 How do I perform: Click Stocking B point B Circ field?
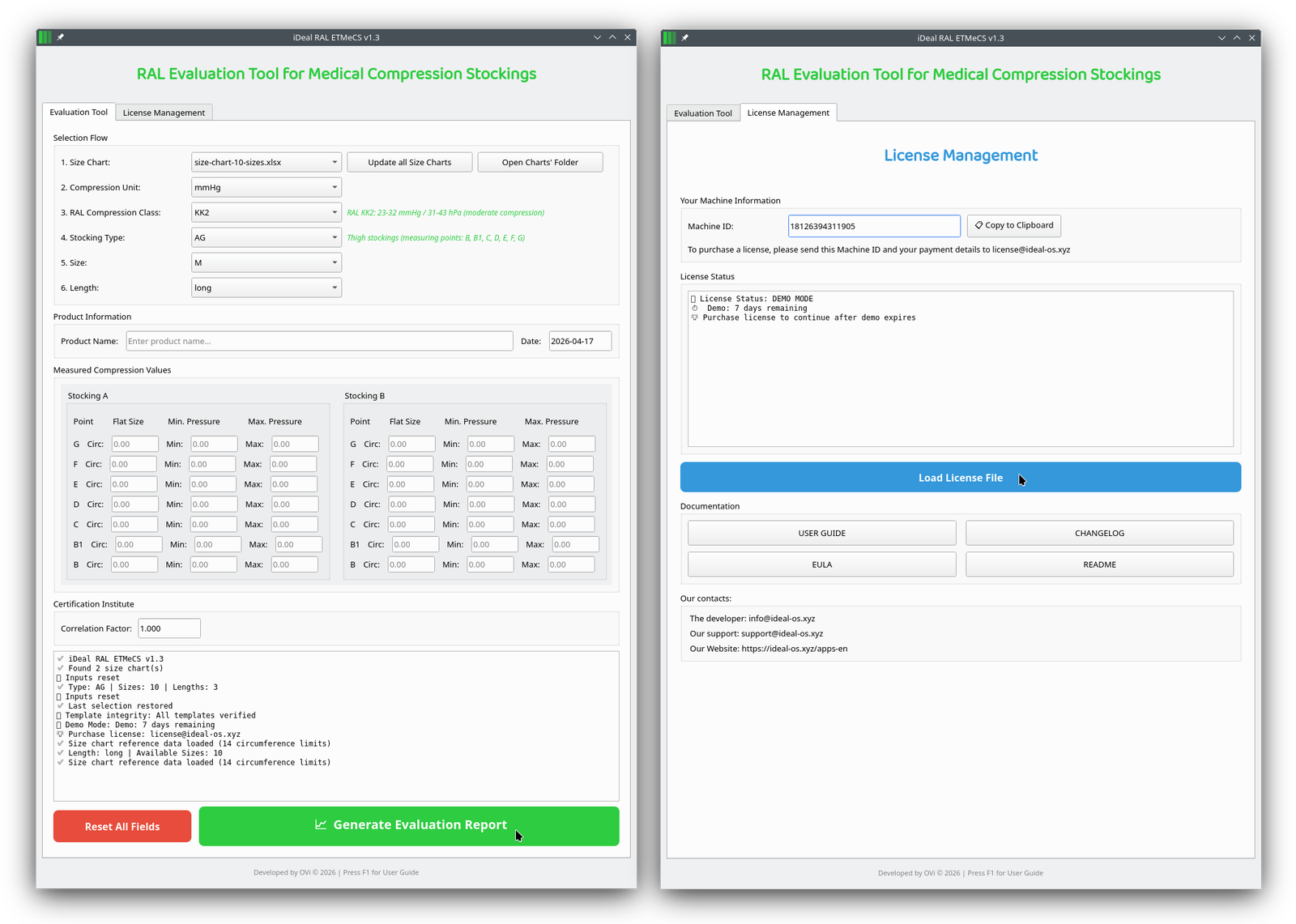pyautogui.click(x=411, y=564)
